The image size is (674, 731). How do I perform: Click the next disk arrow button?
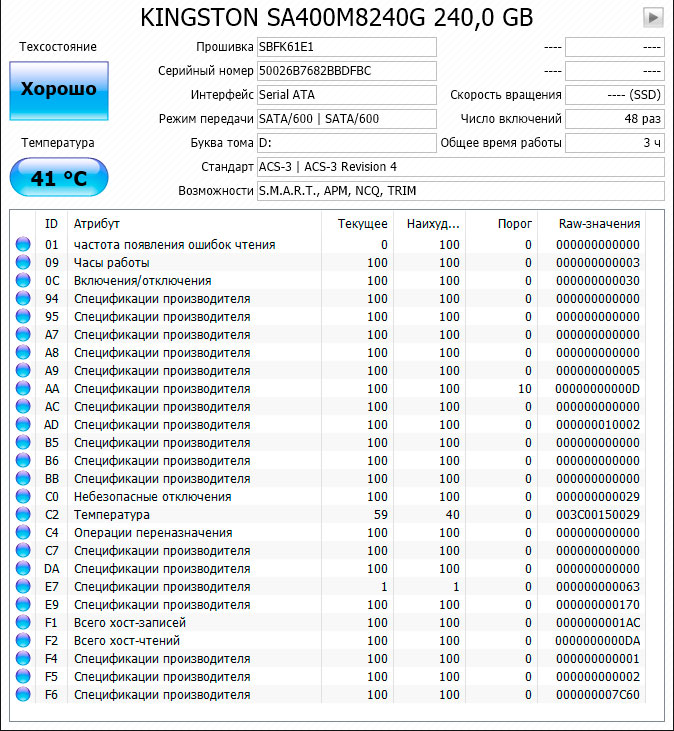[653, 18]
